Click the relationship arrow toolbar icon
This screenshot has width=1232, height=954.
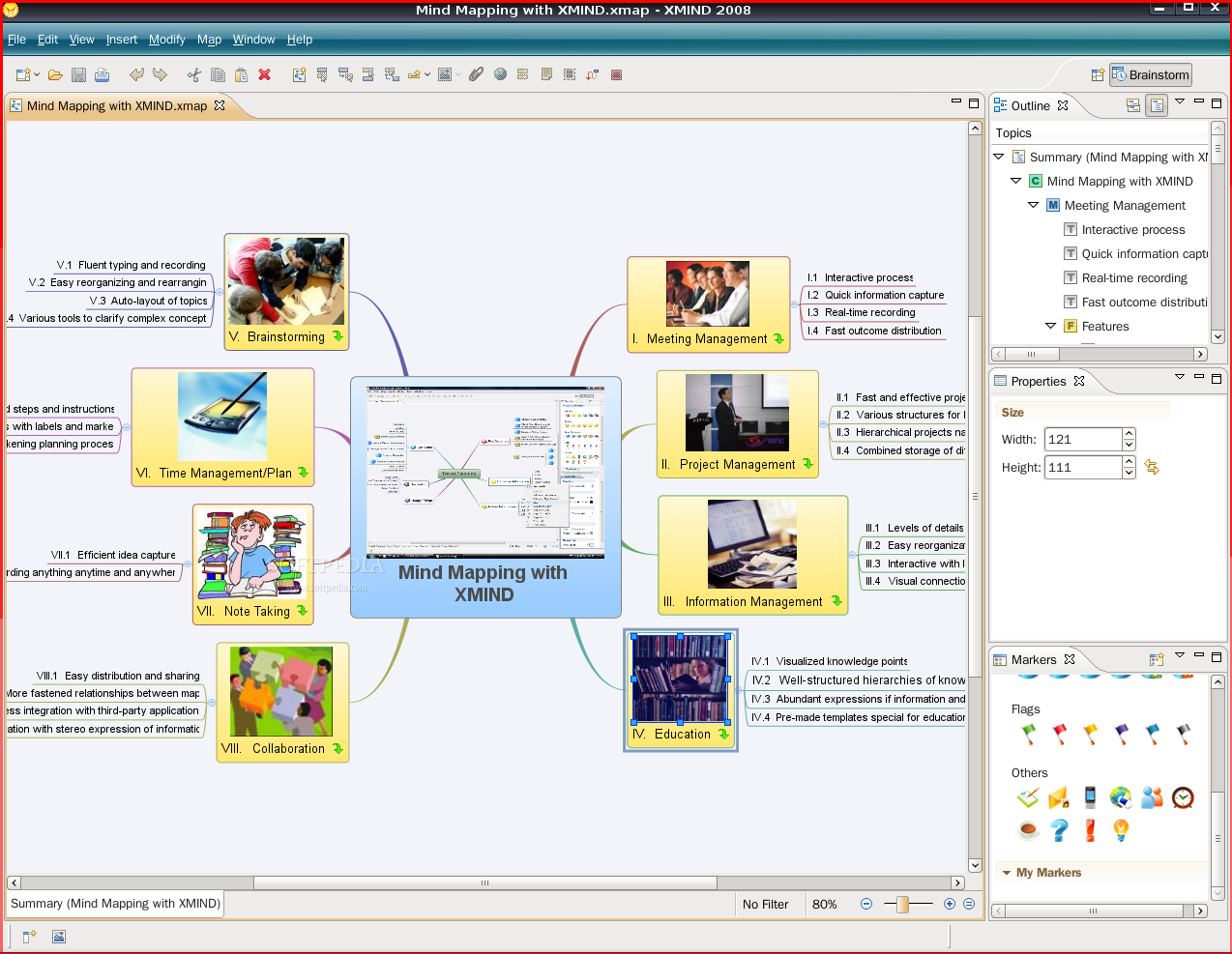tap(592, 74)
